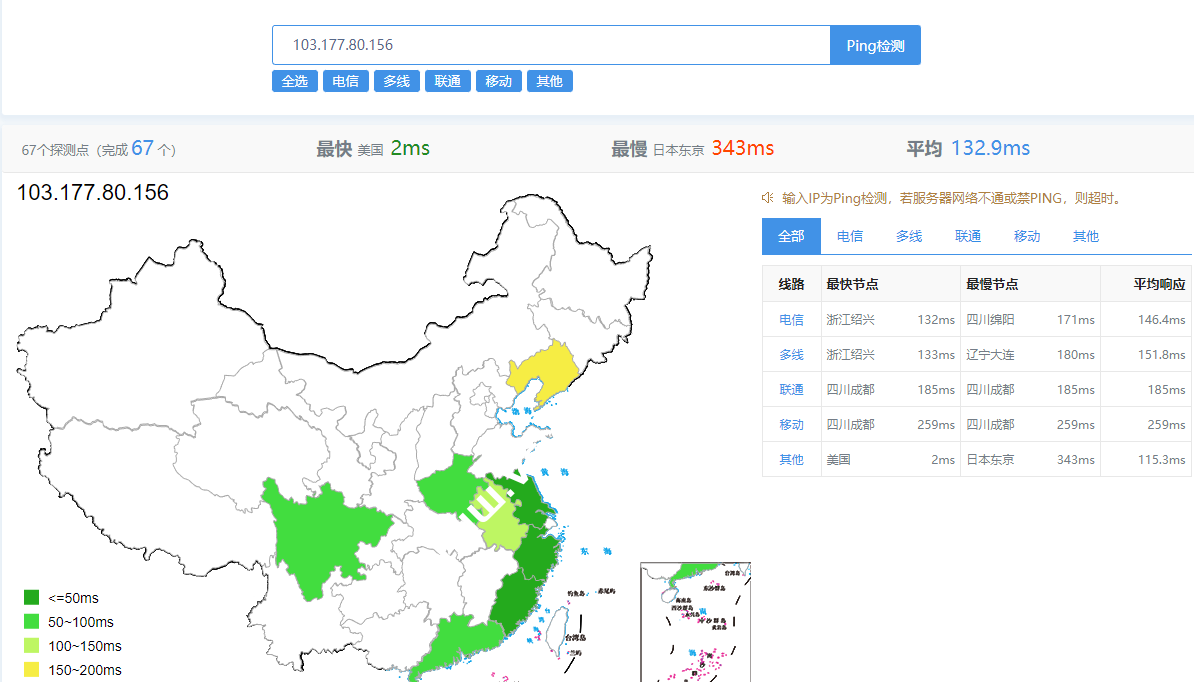Switch to the 联通 results tab
This screenshot has height=682, width=1194.
point(967,236)
